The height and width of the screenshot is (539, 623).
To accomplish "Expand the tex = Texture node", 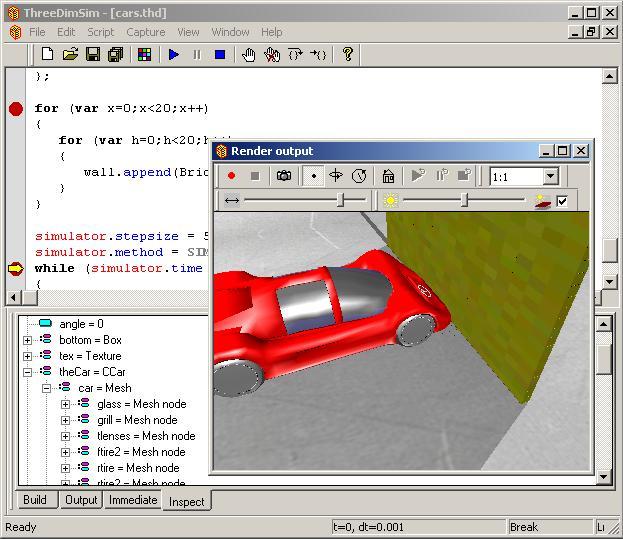I will pyautogui.click(x=27, y=356).
